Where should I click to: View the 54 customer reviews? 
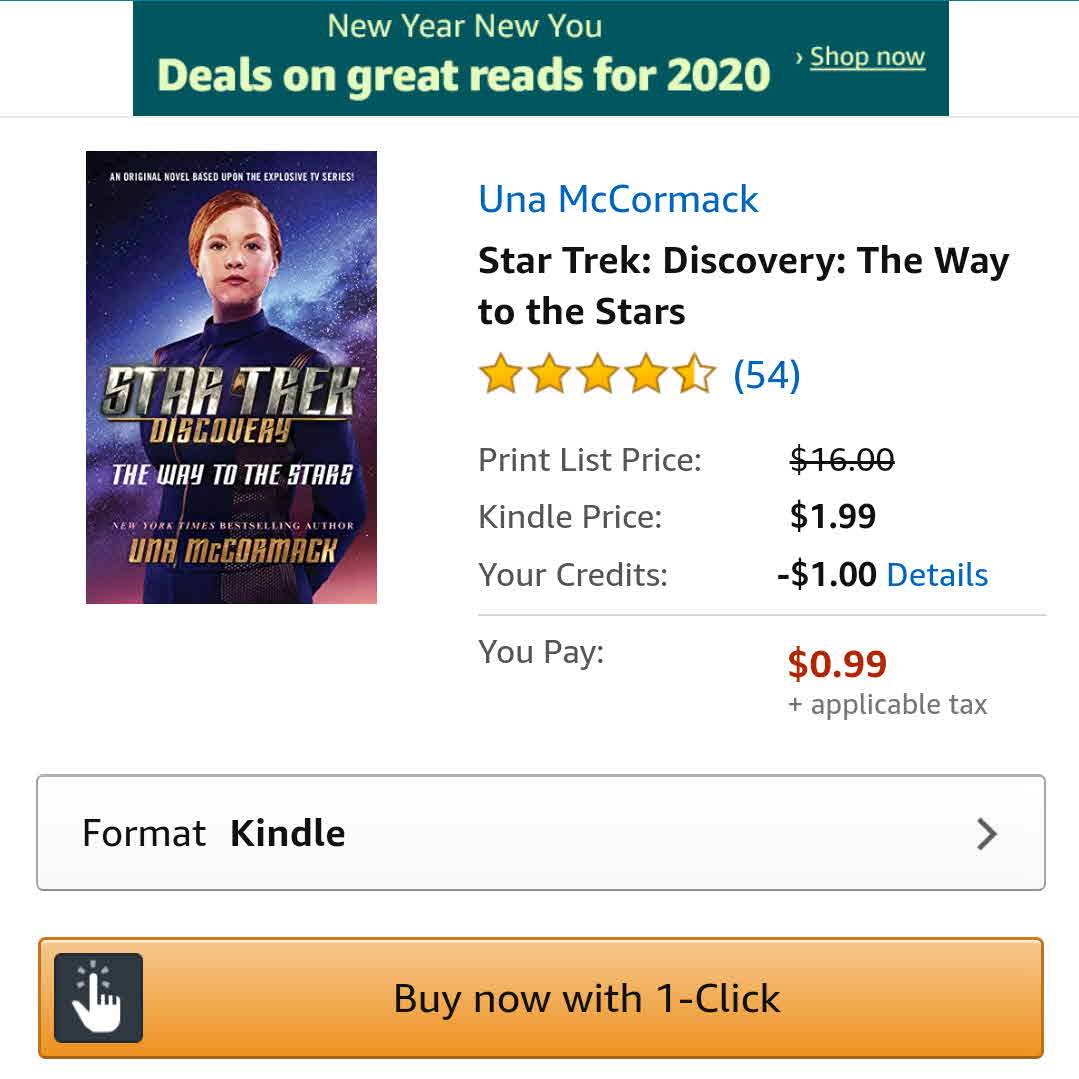tap(767, 375)
